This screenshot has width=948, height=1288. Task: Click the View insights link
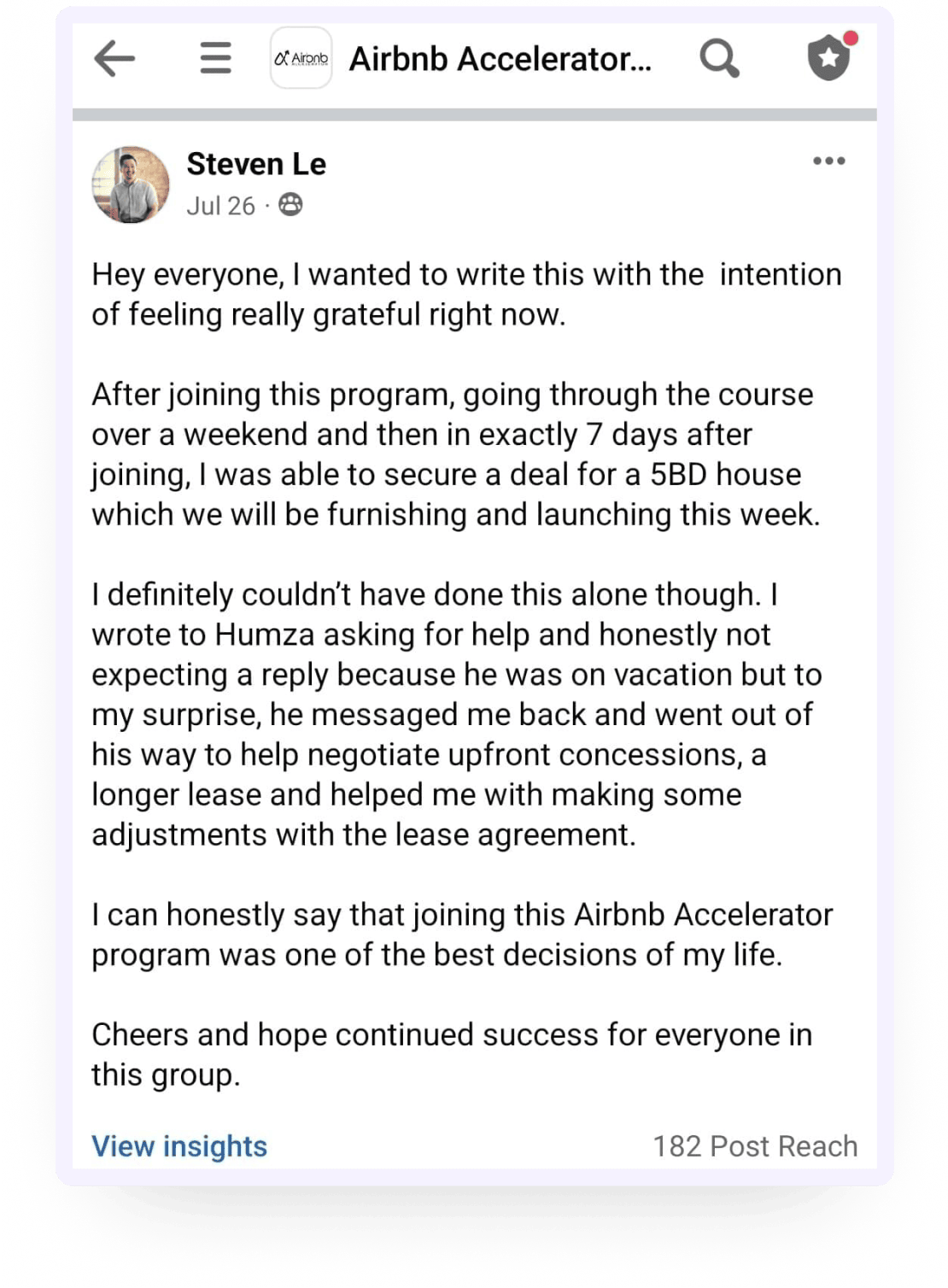pyautogui.click(x=179, y=1146)
